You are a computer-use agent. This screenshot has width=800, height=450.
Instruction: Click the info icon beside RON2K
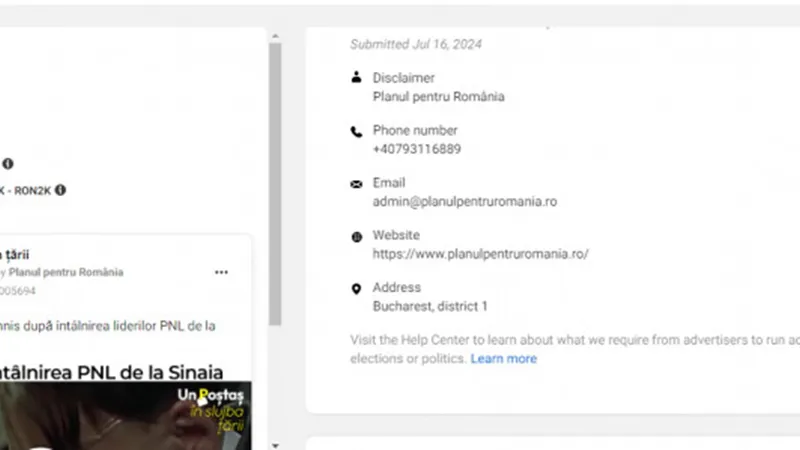60,190
